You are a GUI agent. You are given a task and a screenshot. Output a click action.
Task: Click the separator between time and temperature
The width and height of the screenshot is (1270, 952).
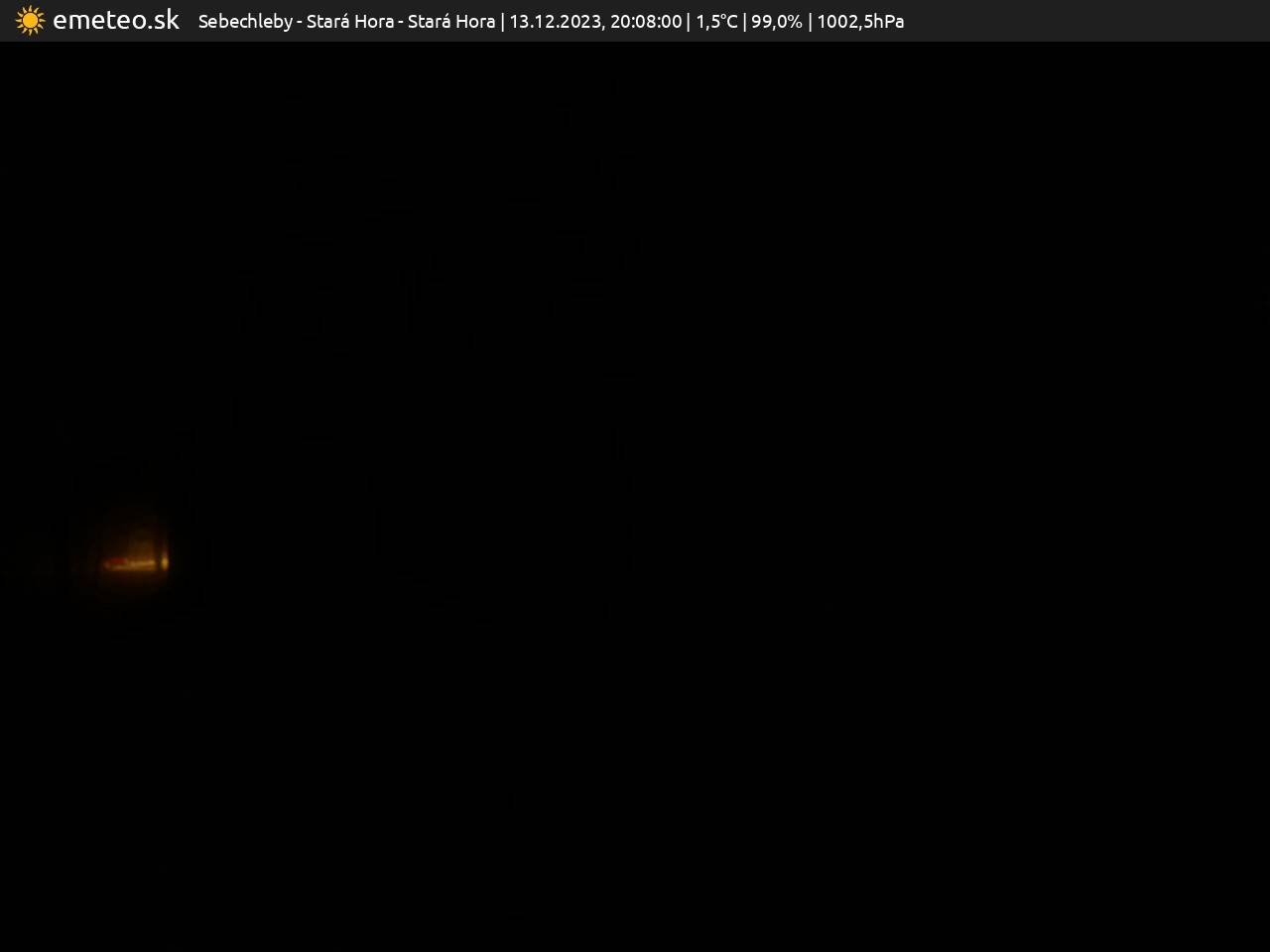[689, 22]
